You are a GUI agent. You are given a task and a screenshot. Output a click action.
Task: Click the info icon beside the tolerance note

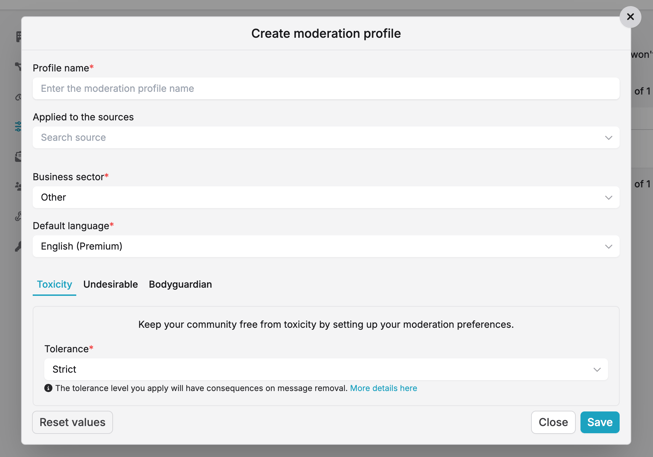48,388
